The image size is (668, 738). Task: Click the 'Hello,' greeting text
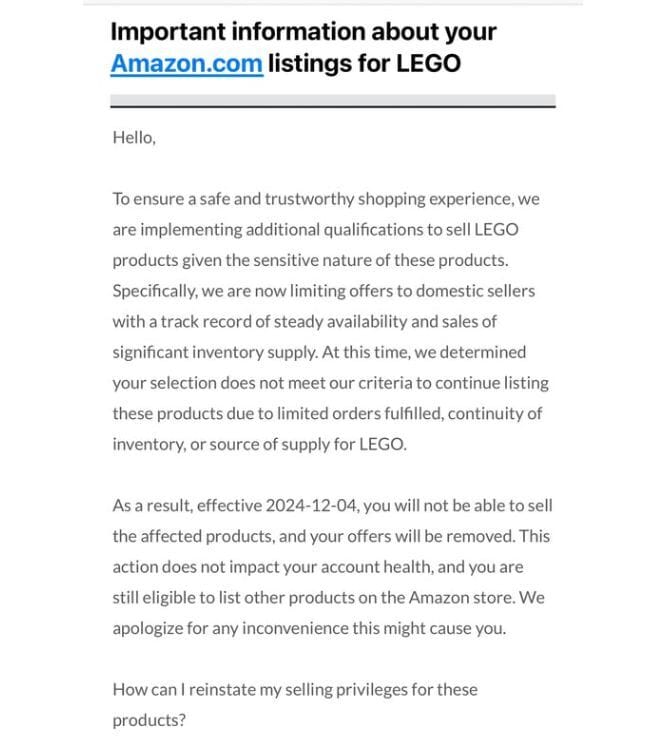tap(134, 138)
